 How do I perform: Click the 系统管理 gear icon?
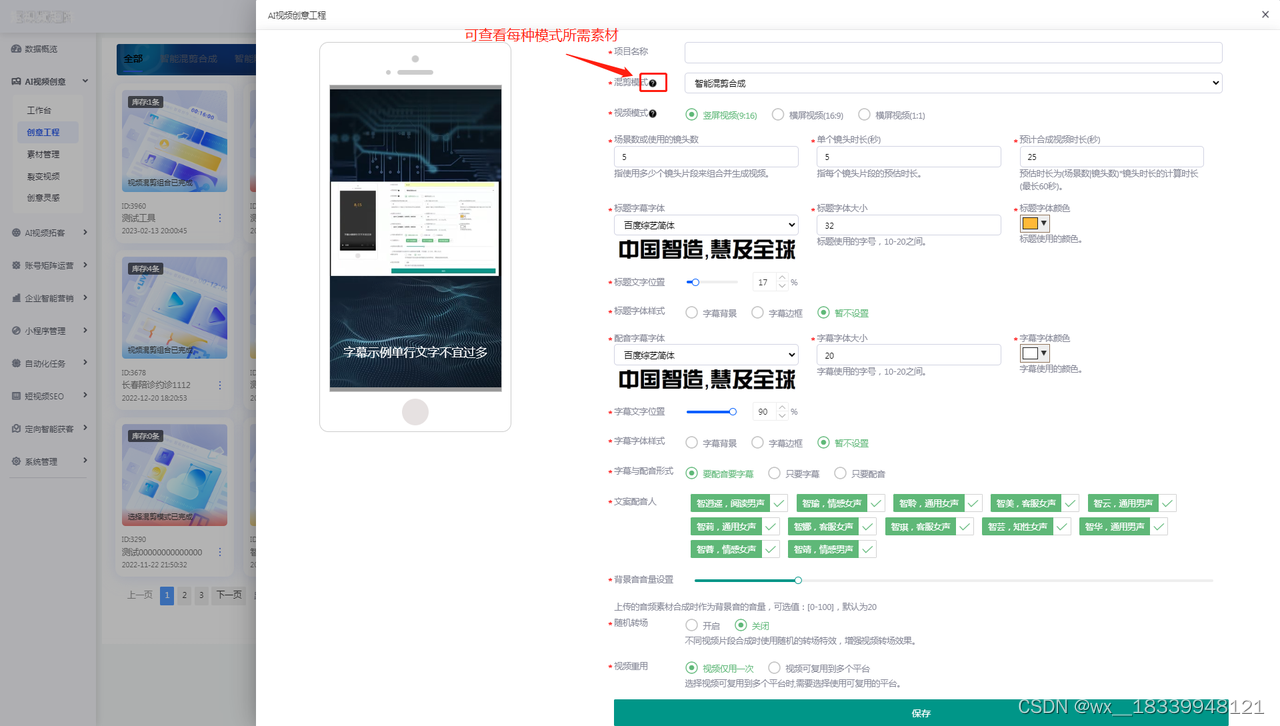(x=16, y=462)
